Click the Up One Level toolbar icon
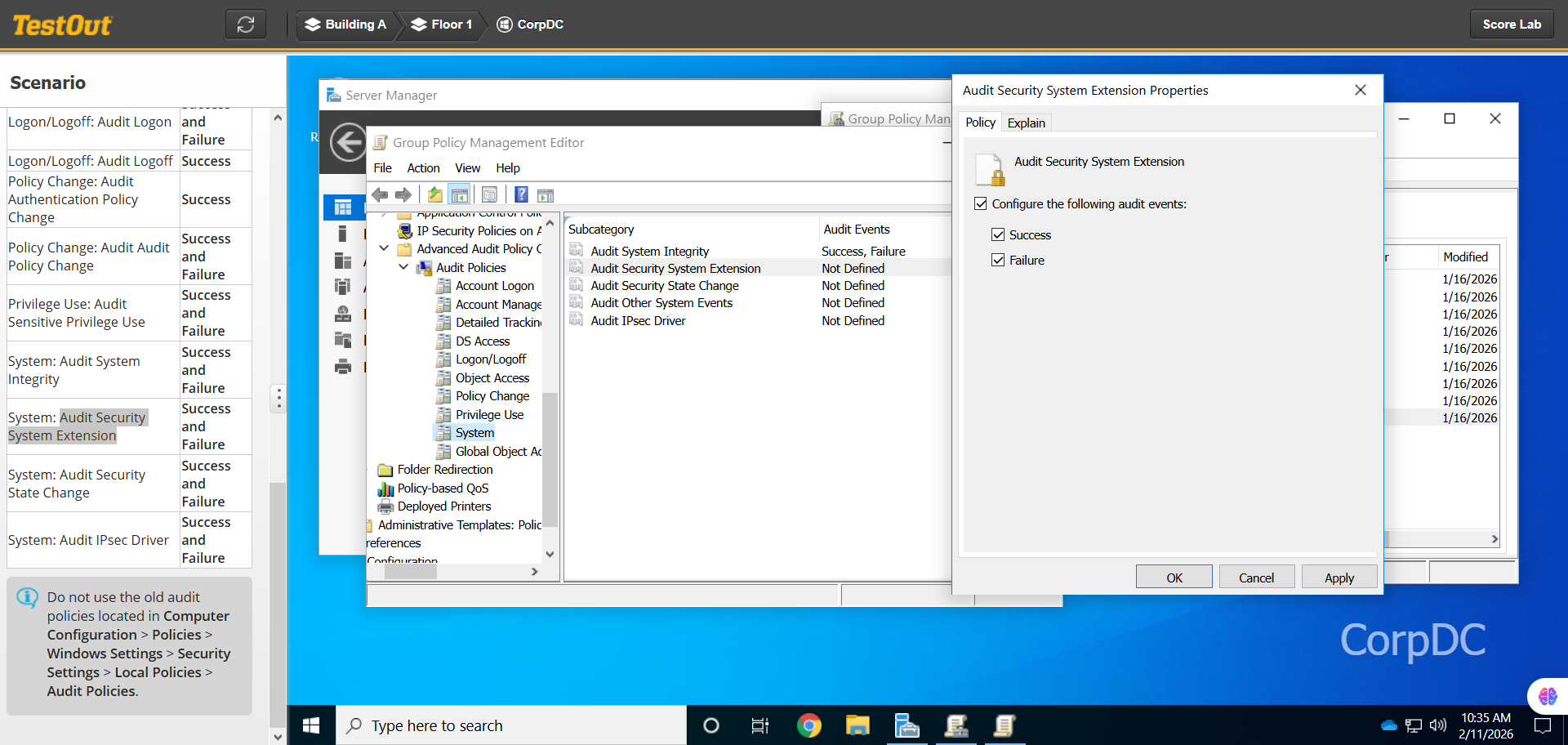1568x745 pixels. click(435, 194)
